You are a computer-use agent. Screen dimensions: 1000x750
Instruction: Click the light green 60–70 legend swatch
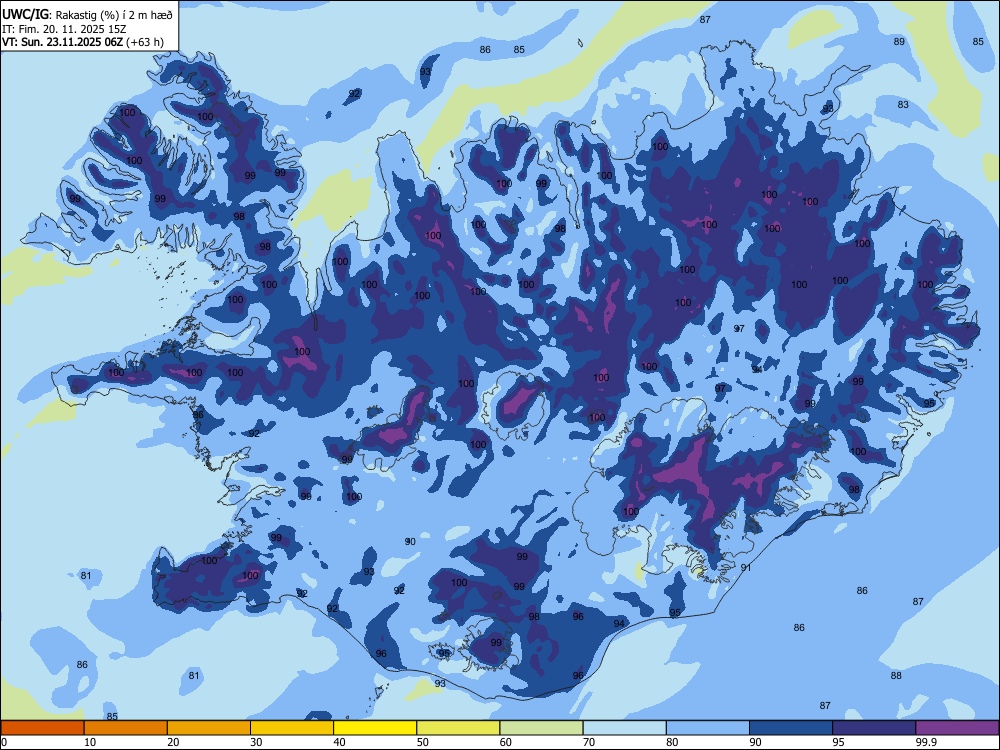(x=541, y=728)
